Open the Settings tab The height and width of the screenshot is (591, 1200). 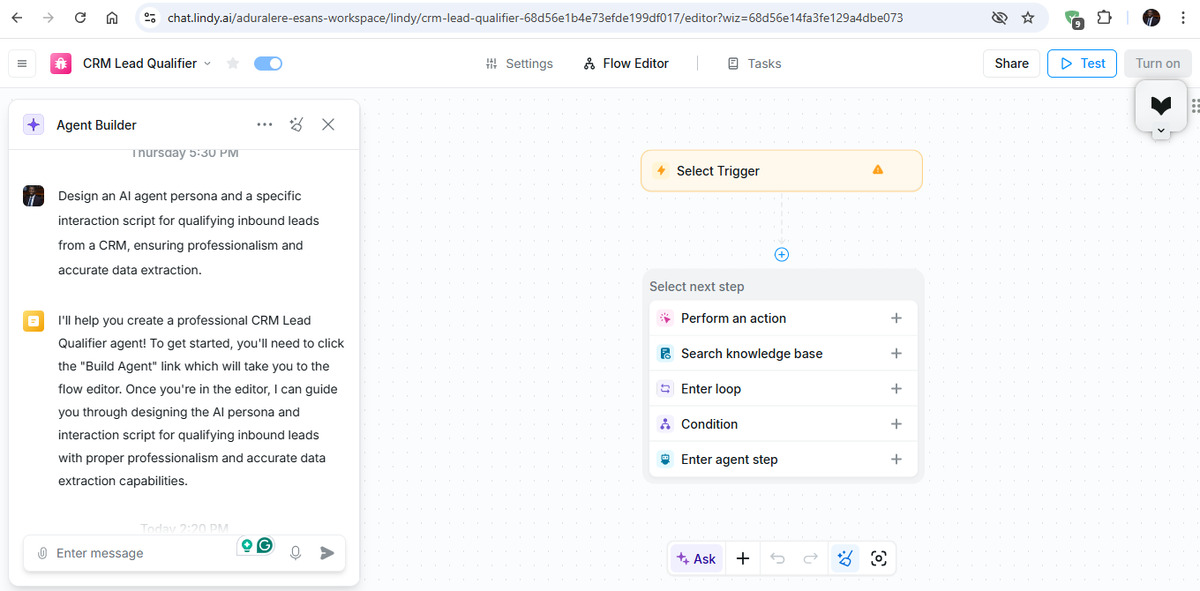click(x=519, y=63)
